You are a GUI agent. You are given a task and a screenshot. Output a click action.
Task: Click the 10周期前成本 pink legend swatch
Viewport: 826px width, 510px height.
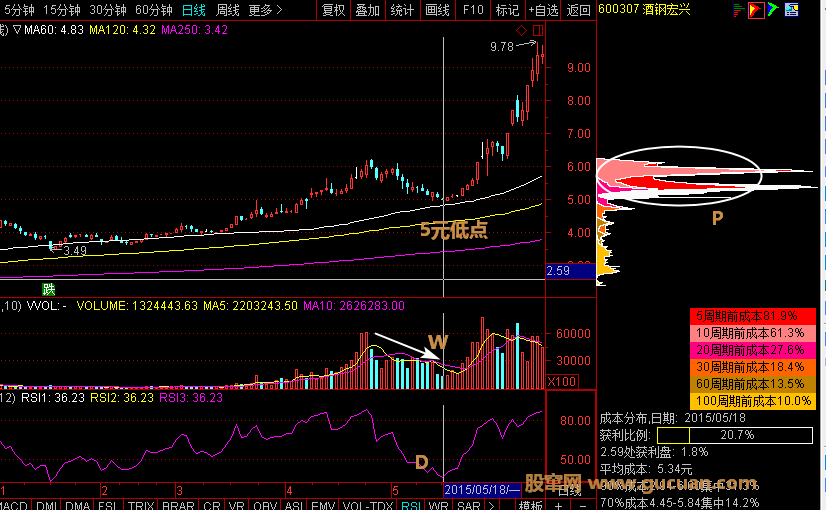pos(753,333)
